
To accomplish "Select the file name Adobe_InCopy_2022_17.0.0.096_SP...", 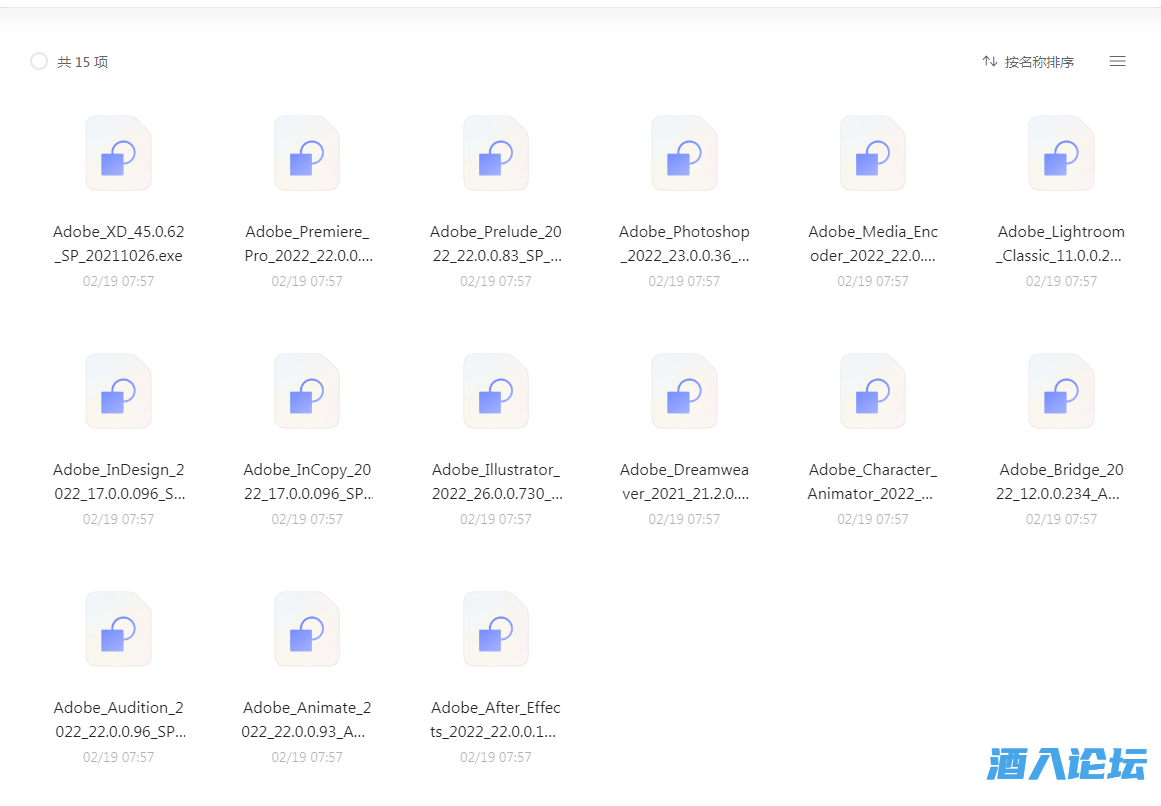I will 307,482.
